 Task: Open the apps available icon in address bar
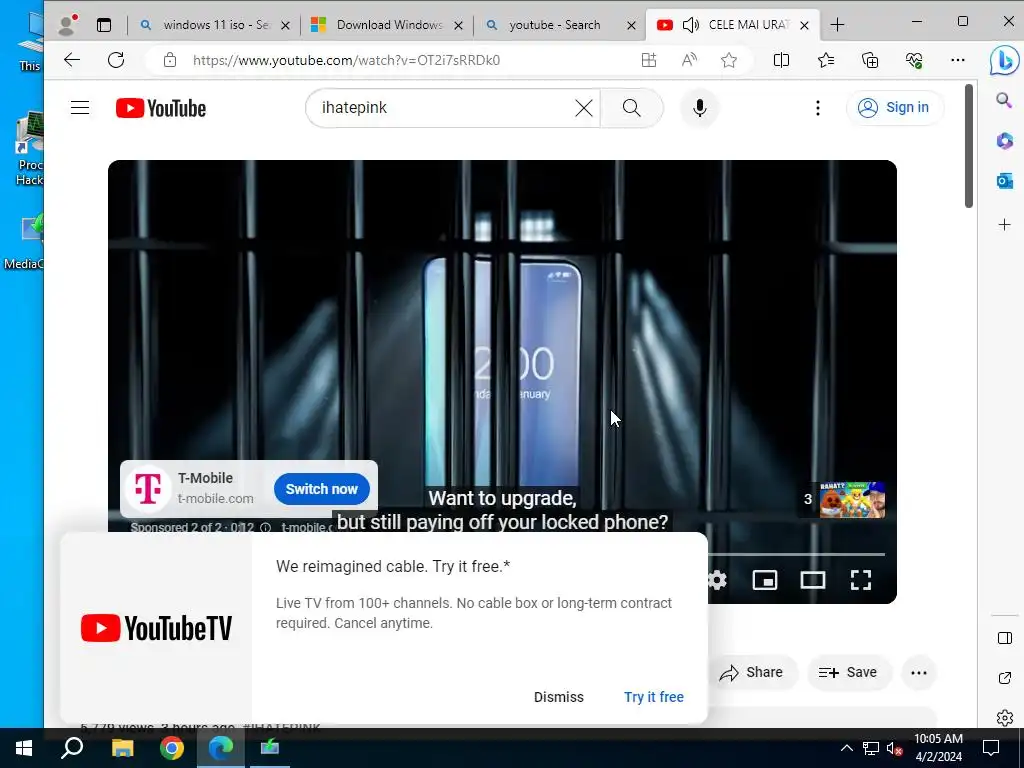pos(648,60)
